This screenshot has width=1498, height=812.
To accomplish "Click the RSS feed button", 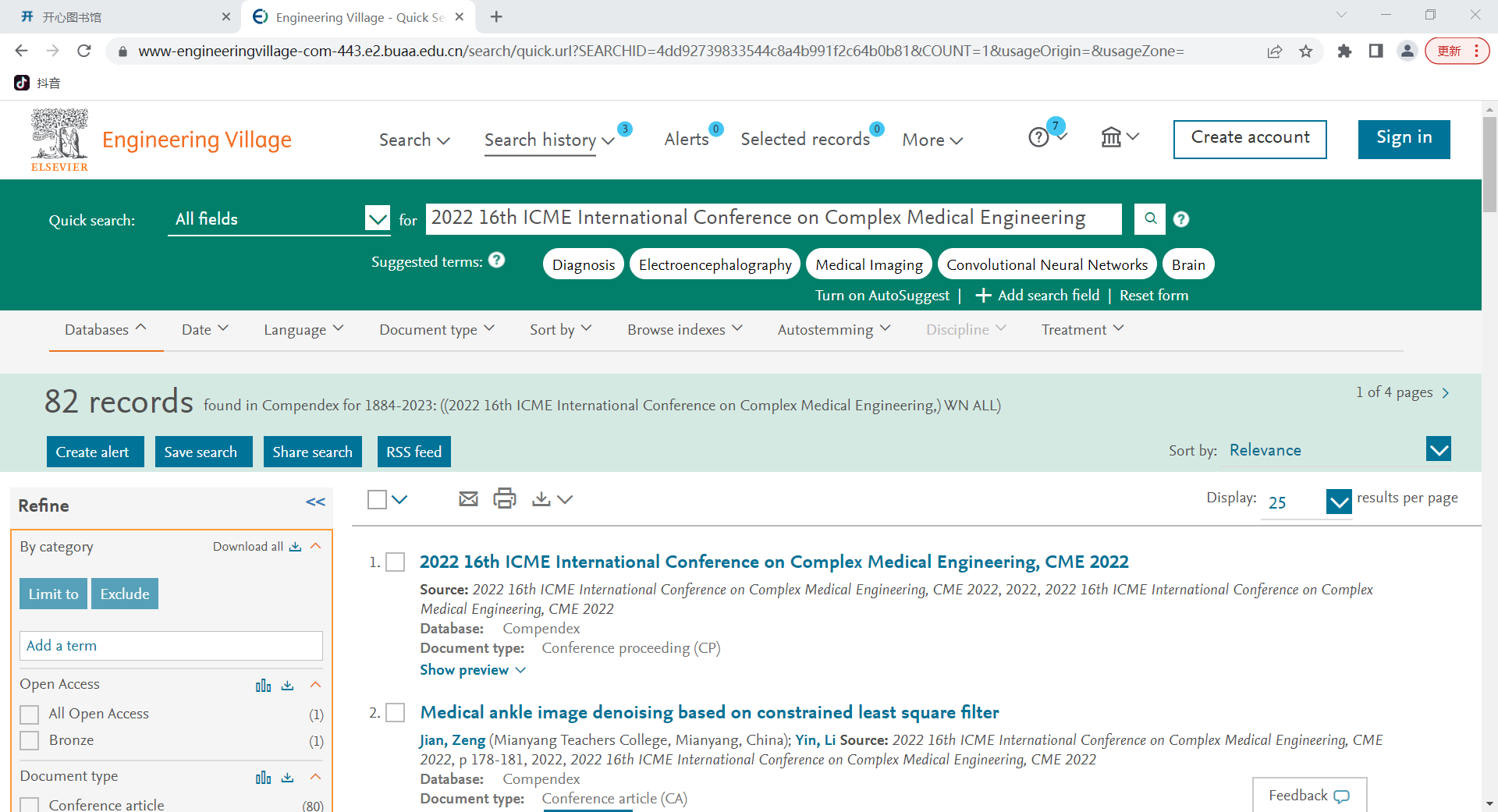I will coord(414,452).
